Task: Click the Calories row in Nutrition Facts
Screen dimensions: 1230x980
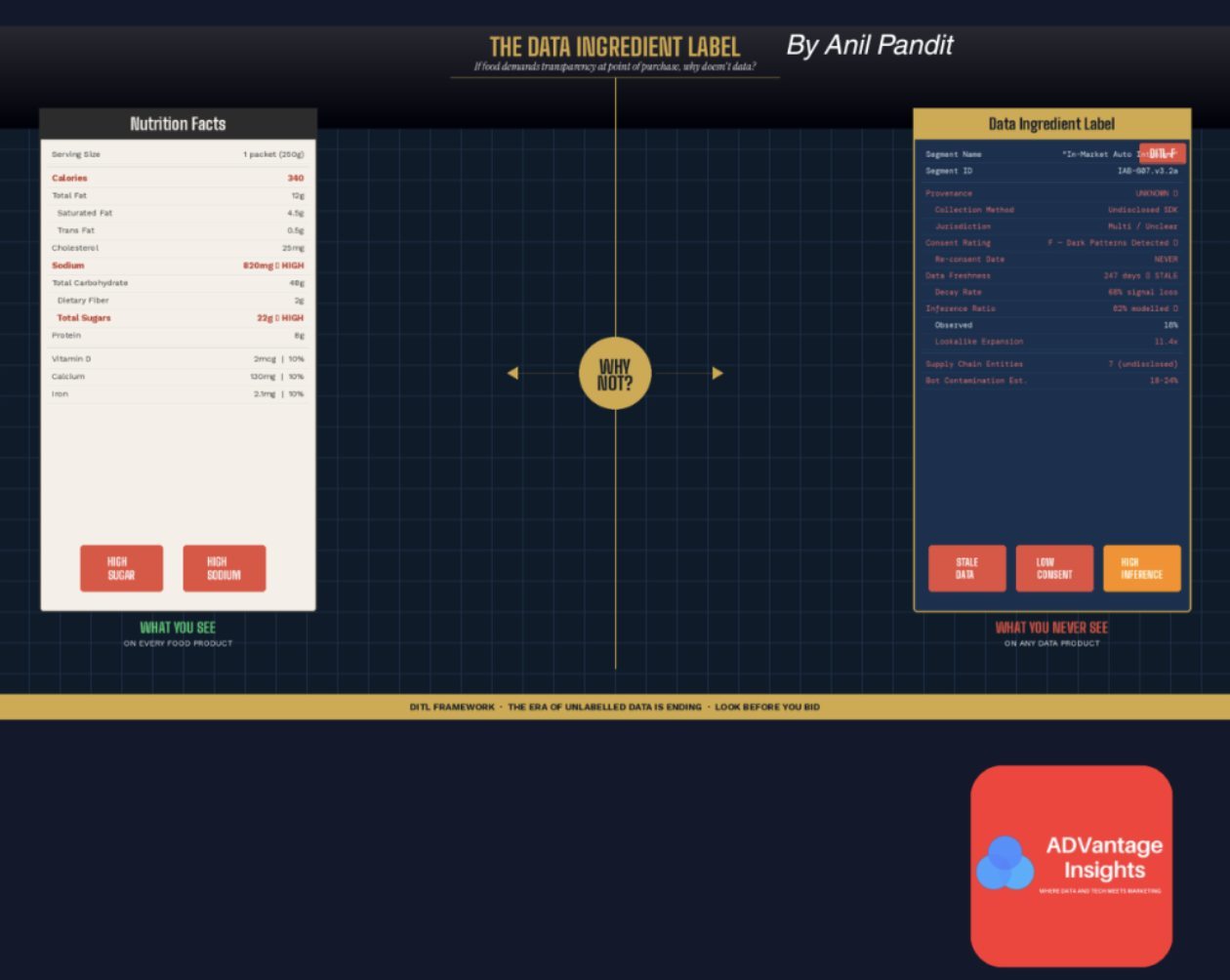Action: click(178, 178)
